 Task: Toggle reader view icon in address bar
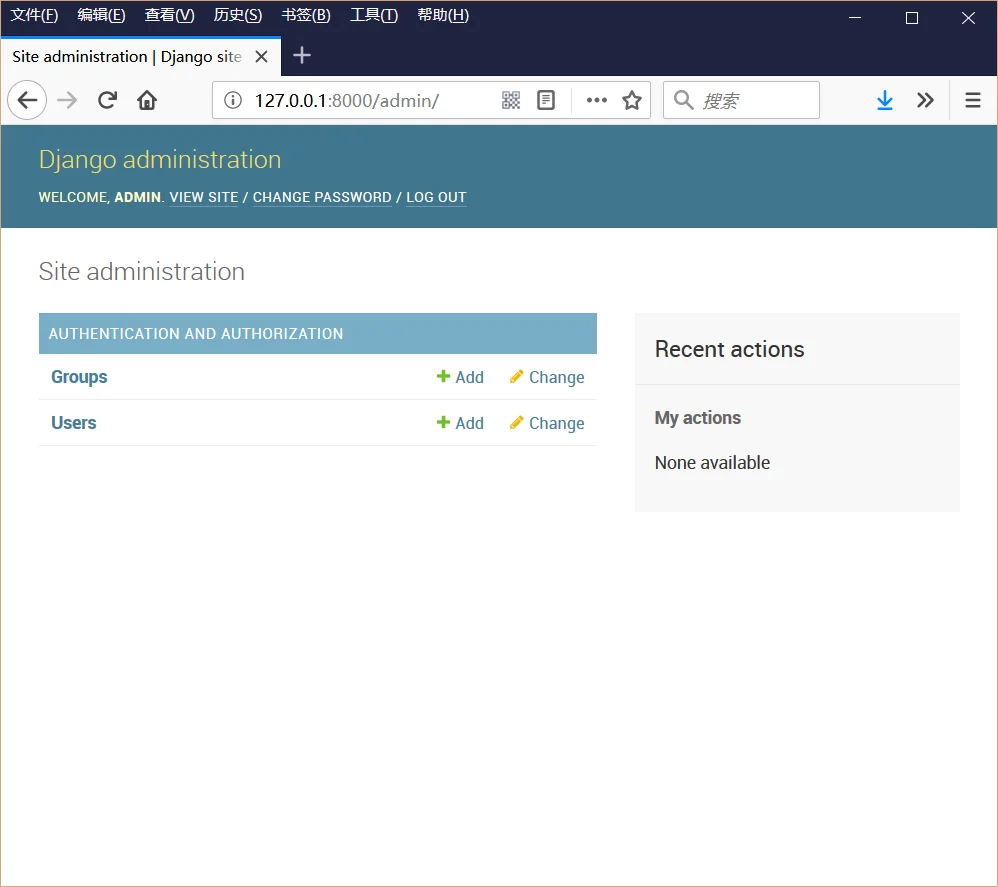coord(546,100)
